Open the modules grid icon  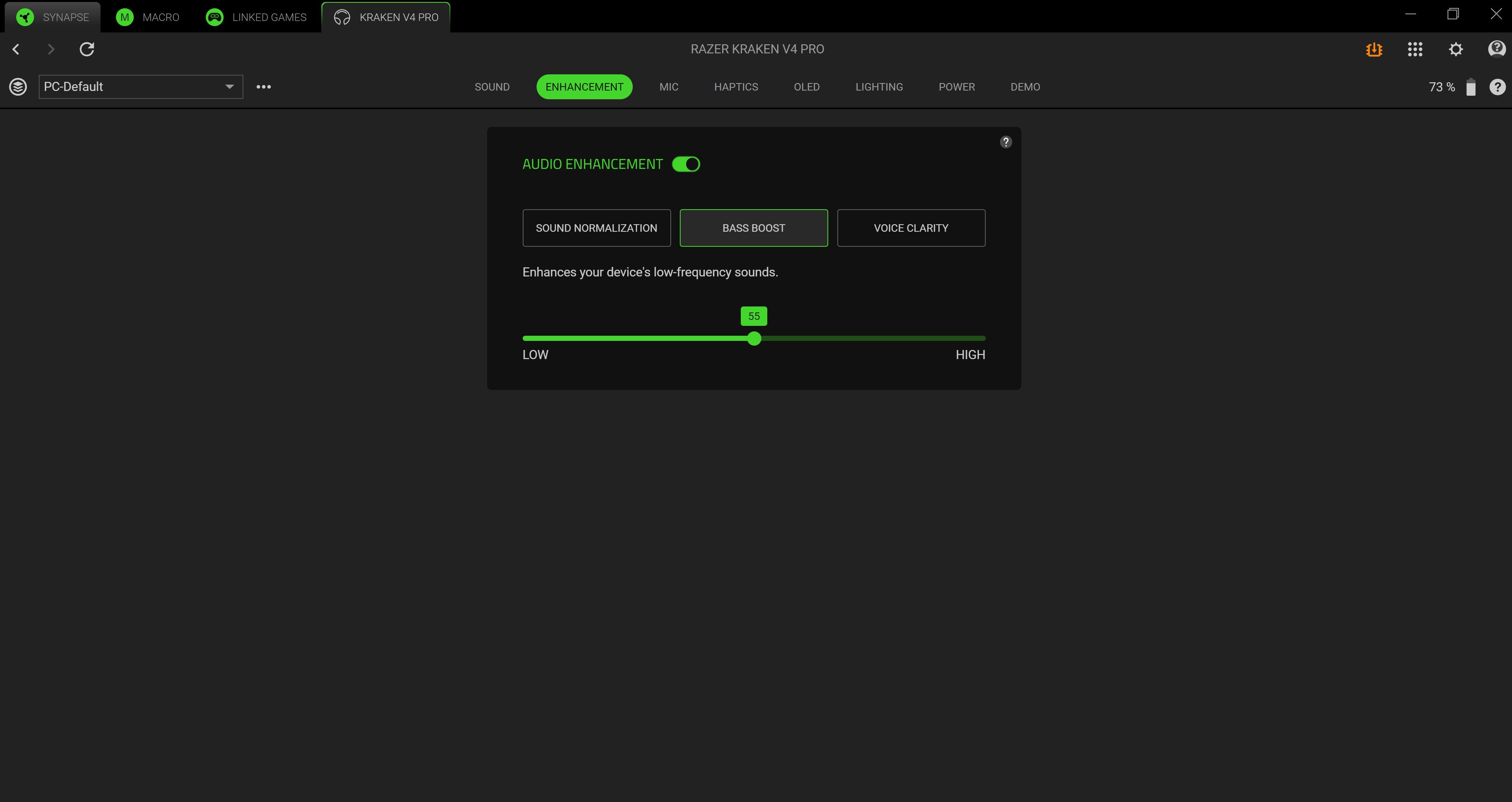point(1415,49)
